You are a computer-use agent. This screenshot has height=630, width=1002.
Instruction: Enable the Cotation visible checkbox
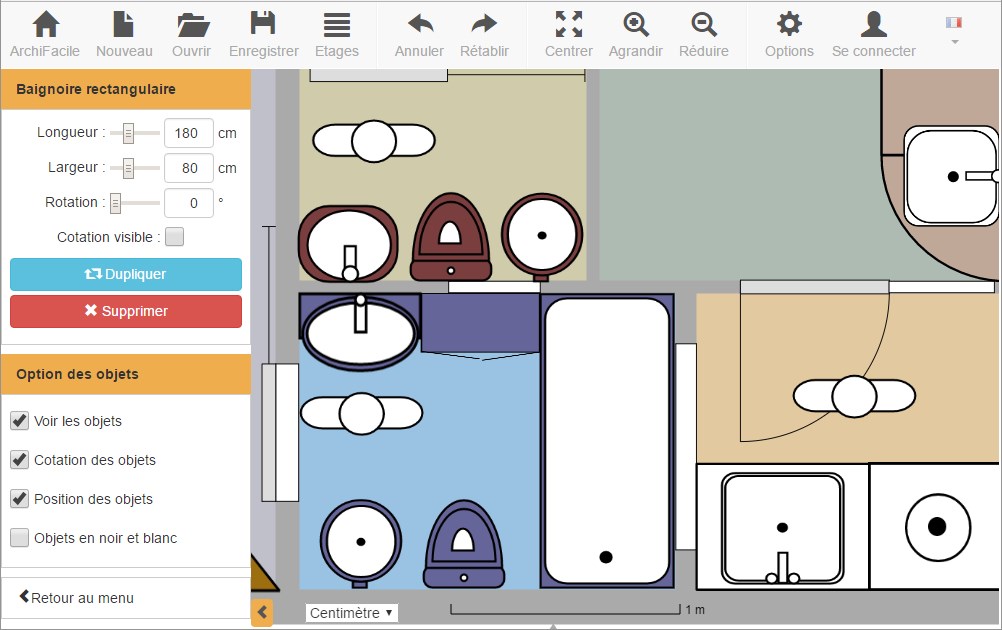point(174,237)
